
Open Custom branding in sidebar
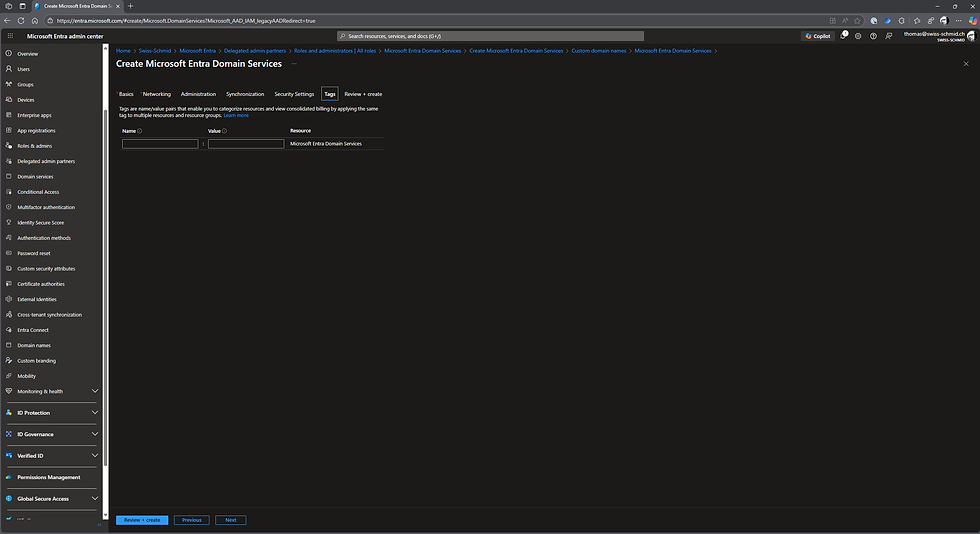36,361
